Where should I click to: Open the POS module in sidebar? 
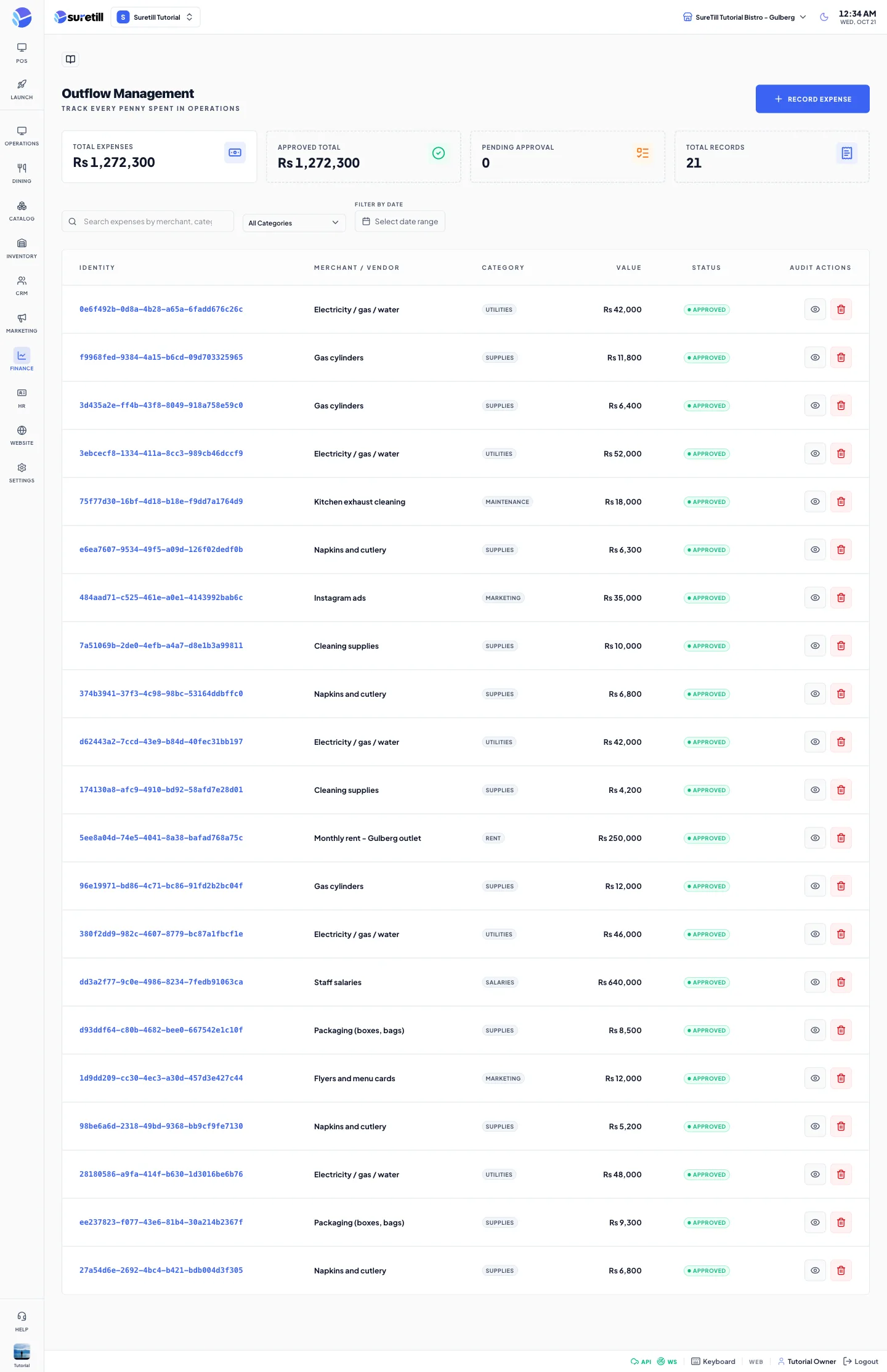pos(22,53)
